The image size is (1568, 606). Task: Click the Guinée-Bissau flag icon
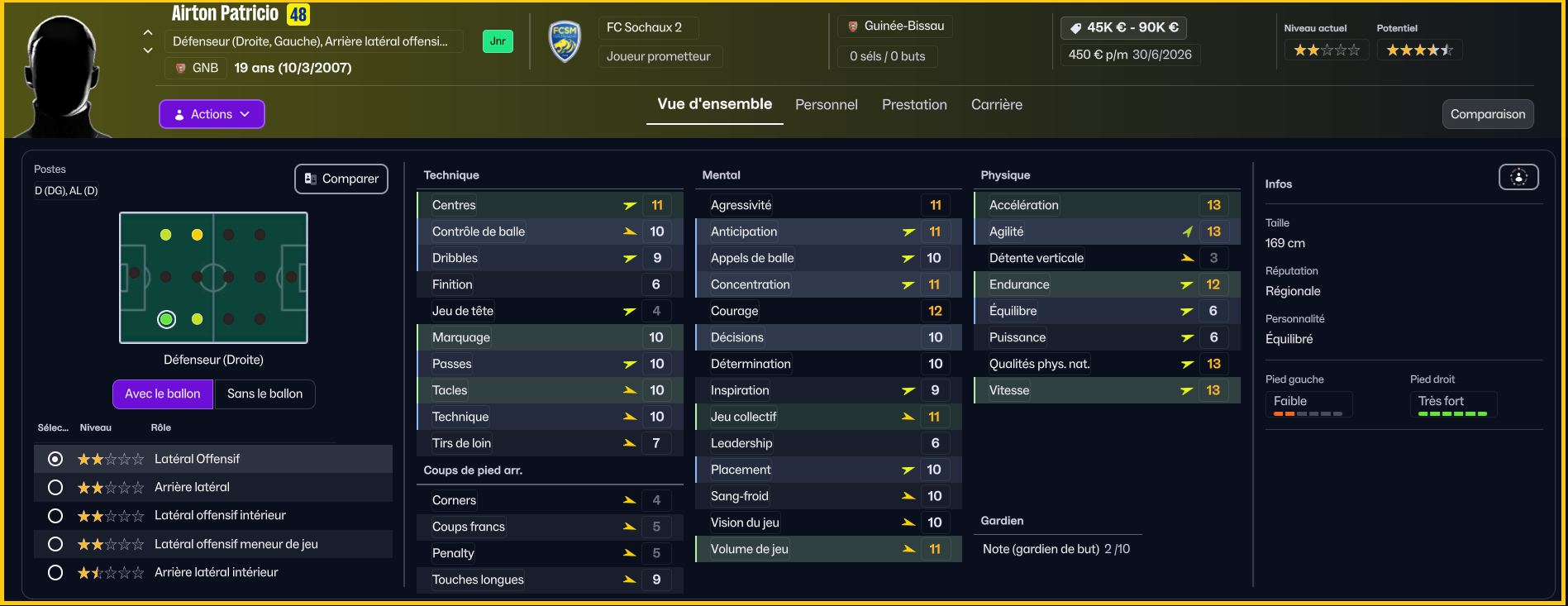[x=853, y=26]
